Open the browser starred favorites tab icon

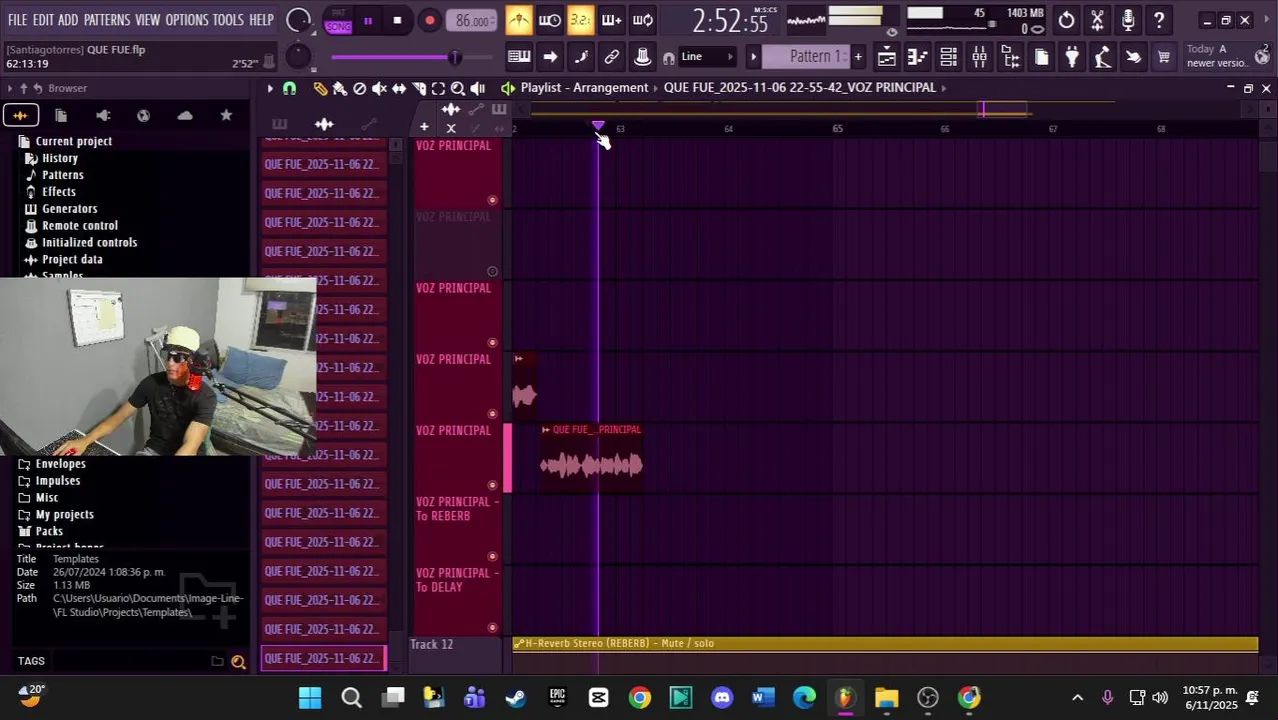226,116
